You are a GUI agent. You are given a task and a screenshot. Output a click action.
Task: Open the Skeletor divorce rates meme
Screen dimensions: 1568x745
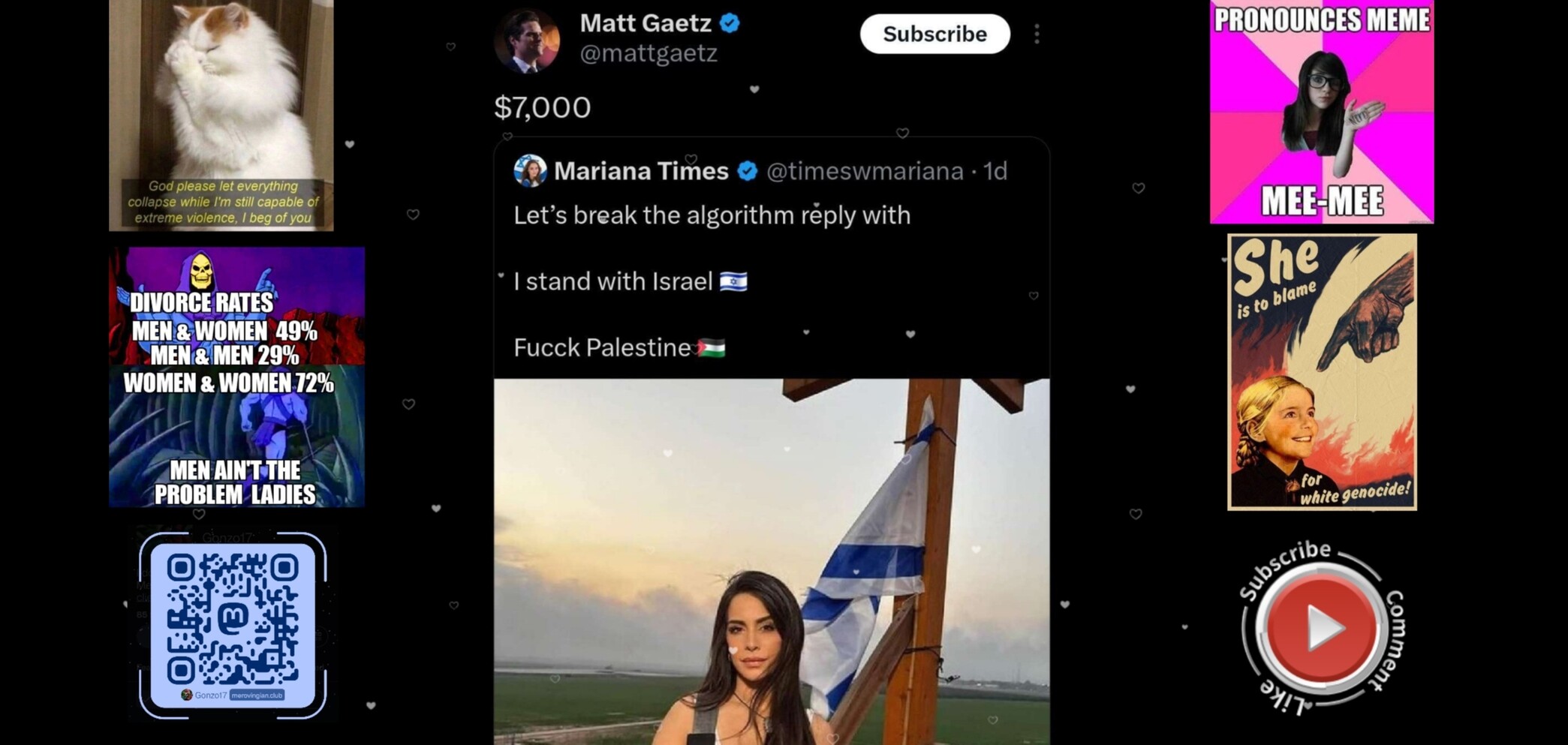pos(237,377)
